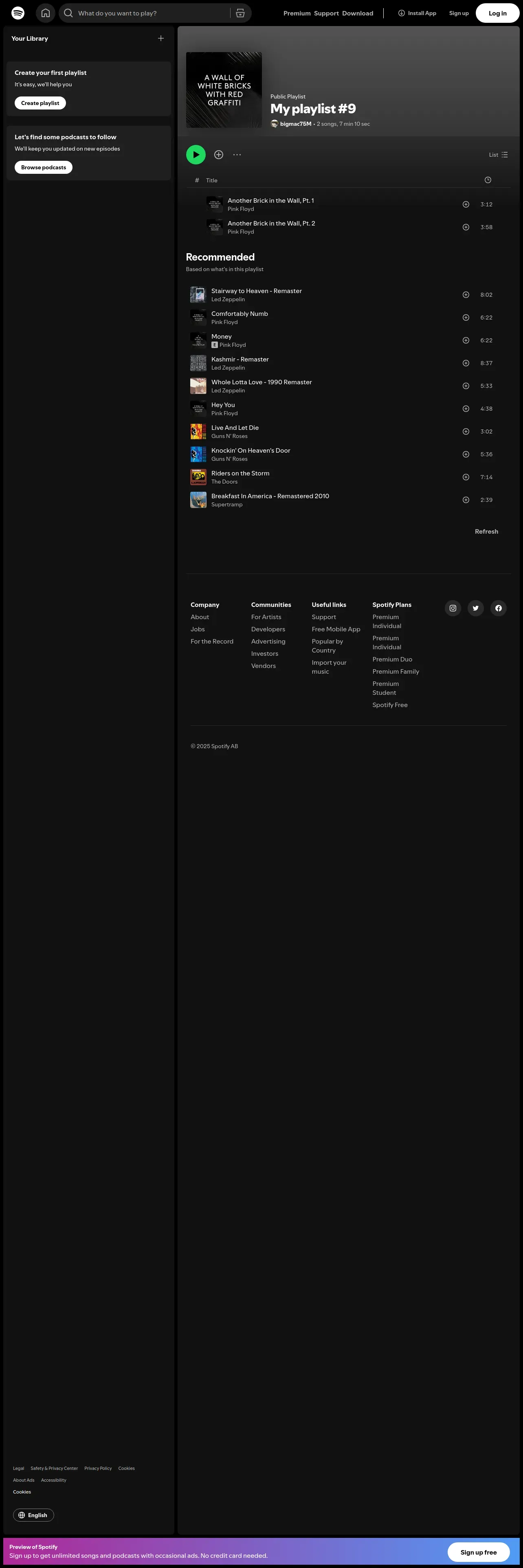The image size is (523, 1568).
Task: Add Another Brick in the Wall, Pt. 1 to liked
Action: 466,204
